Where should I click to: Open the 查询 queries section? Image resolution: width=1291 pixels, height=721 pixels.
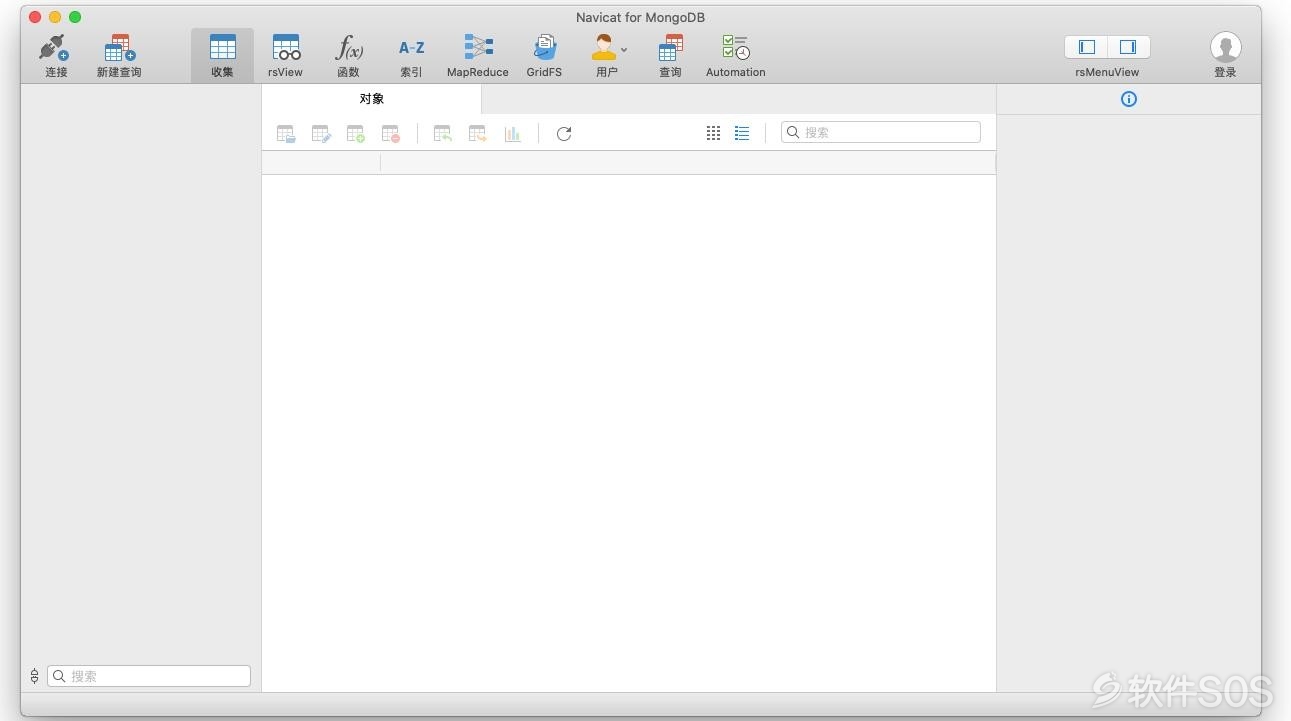pos(670,55)
